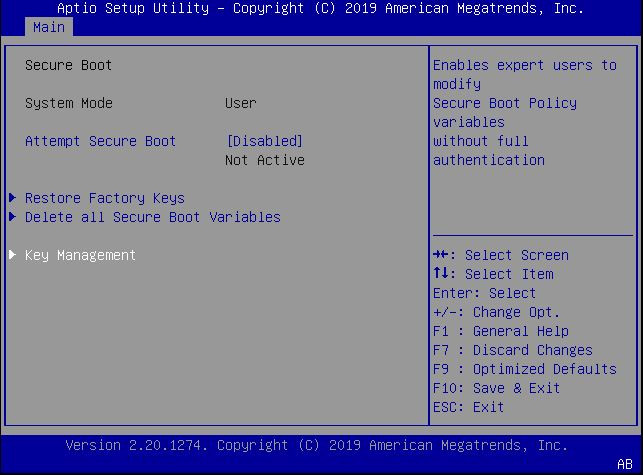643x475 pixels.
Task: Toggle the Attempt Secure Boot [Disabled] value
Action: tap(264, 141)
